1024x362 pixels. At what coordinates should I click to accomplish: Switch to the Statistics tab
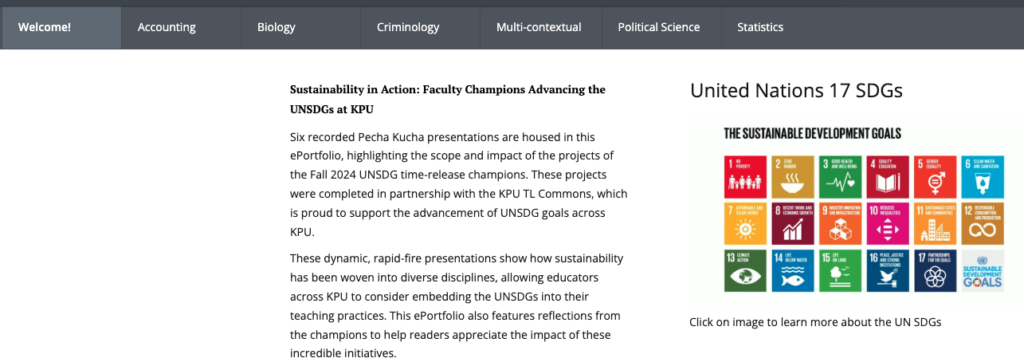pyautogui.click(x=760, y=27)
